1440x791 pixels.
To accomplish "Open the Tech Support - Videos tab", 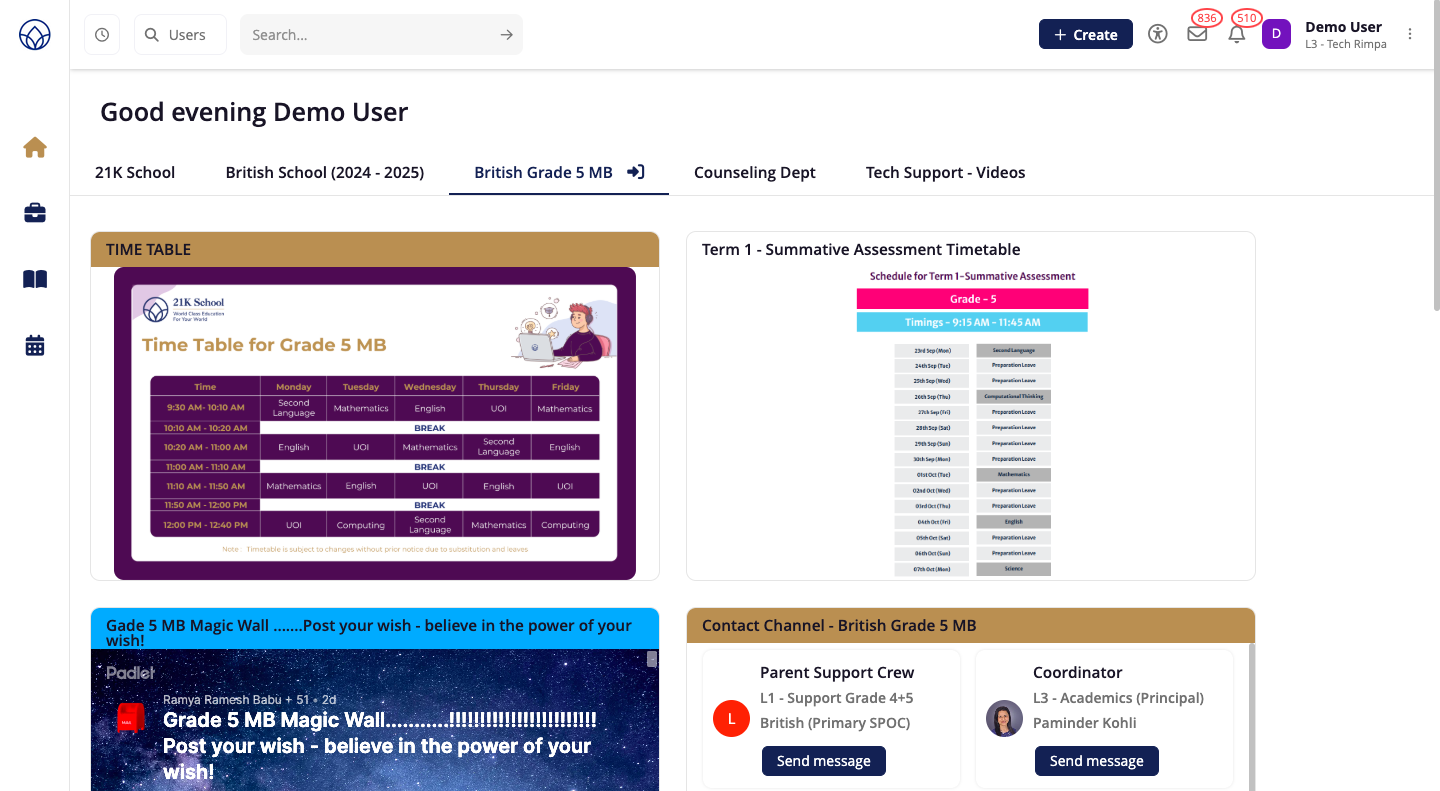I will click(945, 172).
